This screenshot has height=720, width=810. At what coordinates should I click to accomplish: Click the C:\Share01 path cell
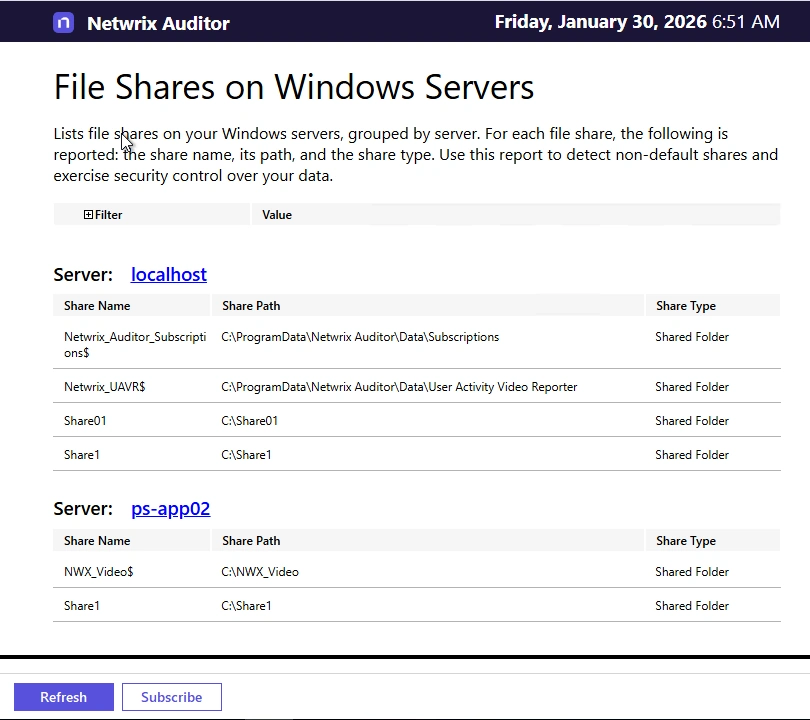pyautogui.click(x=250, y=420)
